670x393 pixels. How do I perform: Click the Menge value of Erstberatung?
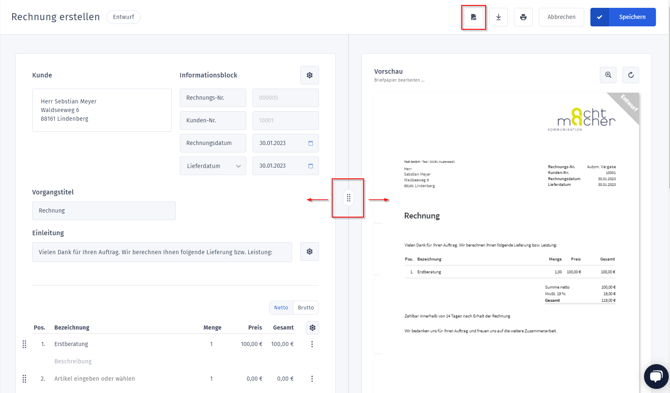(211, 344)
